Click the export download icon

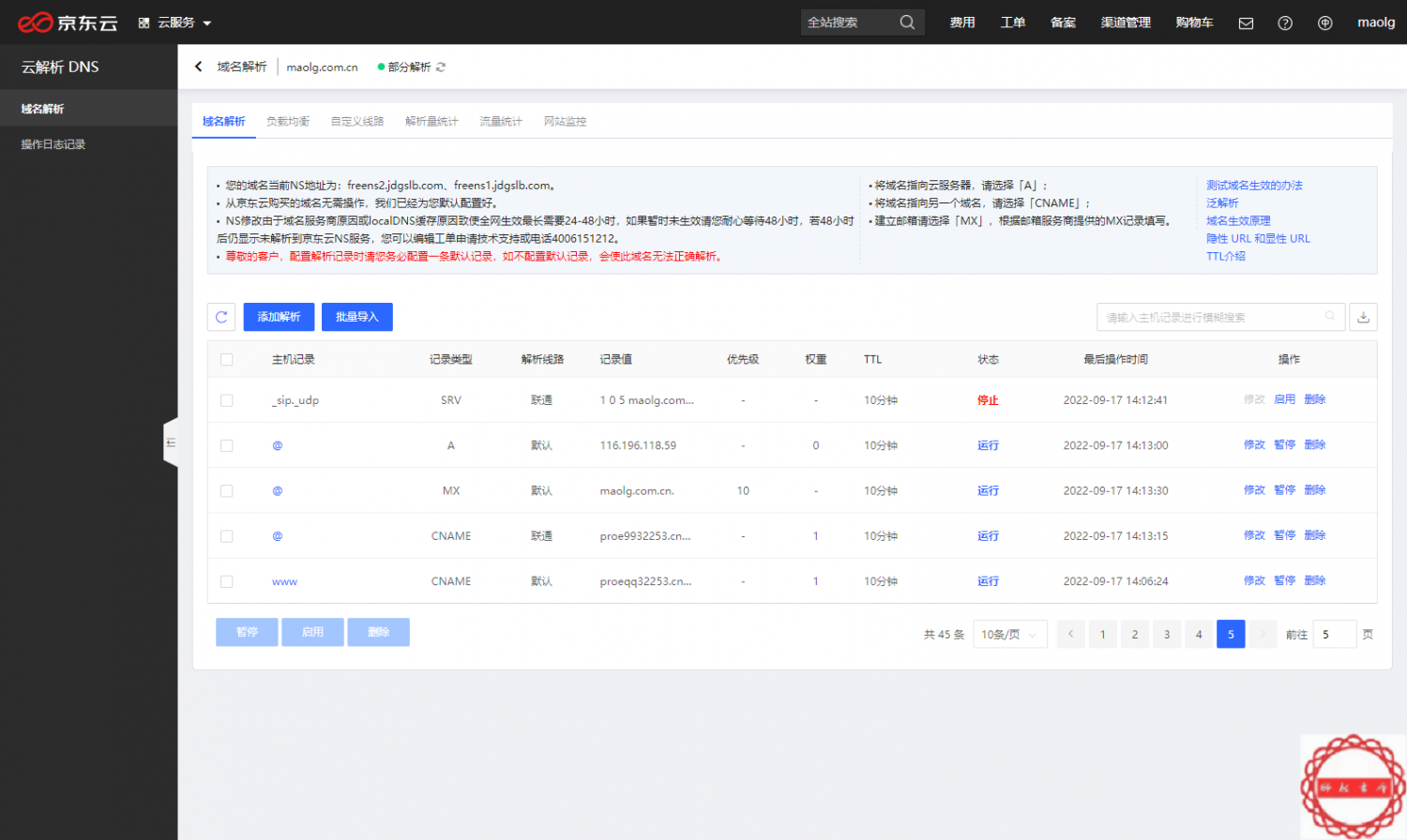1363,318
